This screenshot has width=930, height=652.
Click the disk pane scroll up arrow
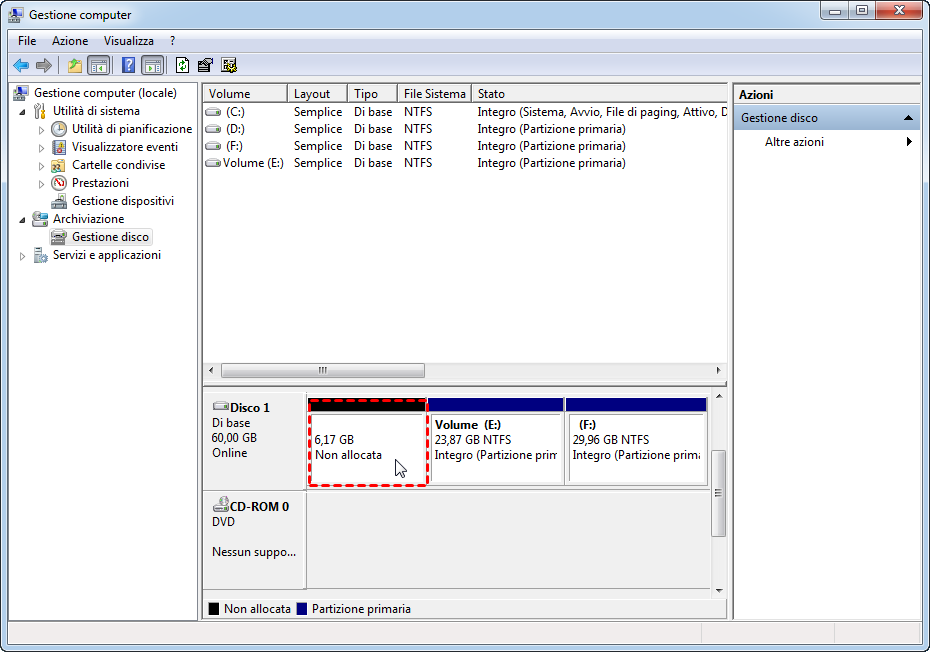(719, 396)
